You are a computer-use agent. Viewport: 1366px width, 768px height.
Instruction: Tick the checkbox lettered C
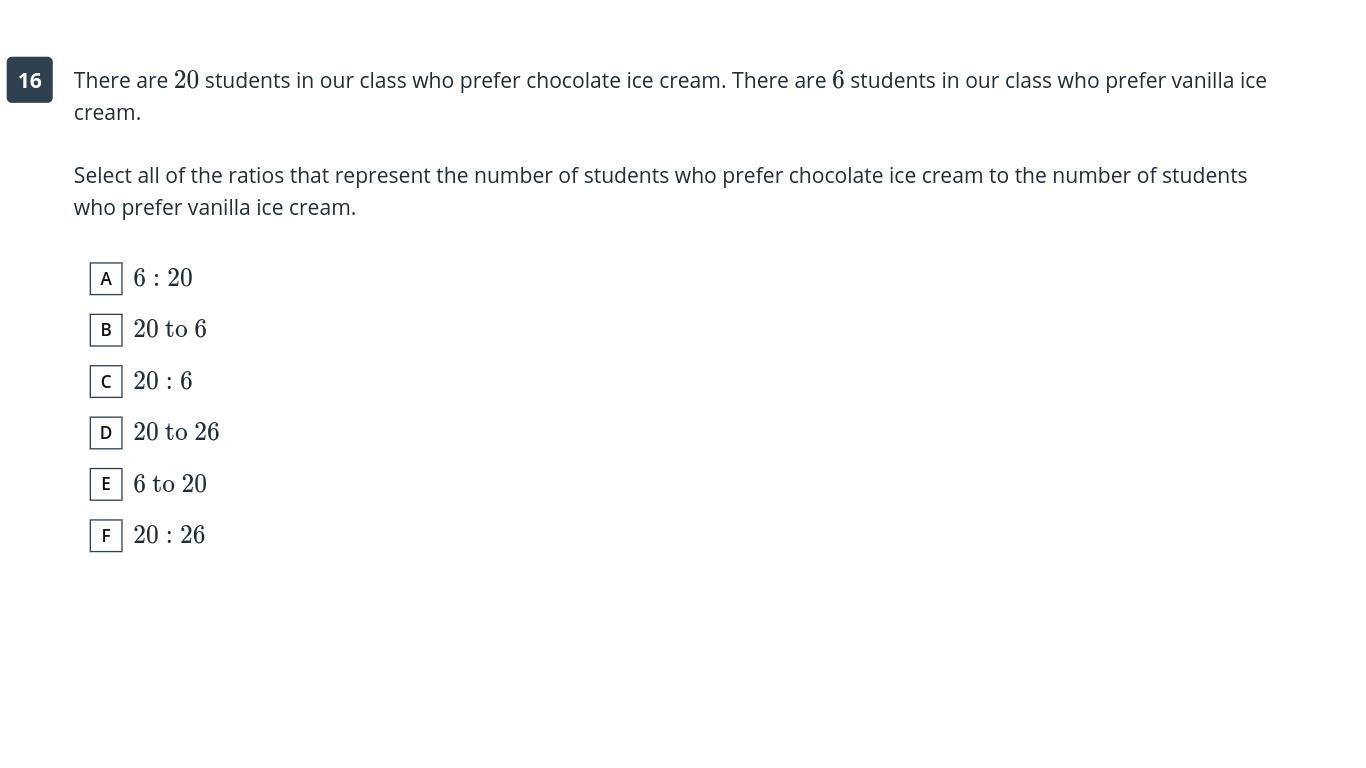pos(106,382)
